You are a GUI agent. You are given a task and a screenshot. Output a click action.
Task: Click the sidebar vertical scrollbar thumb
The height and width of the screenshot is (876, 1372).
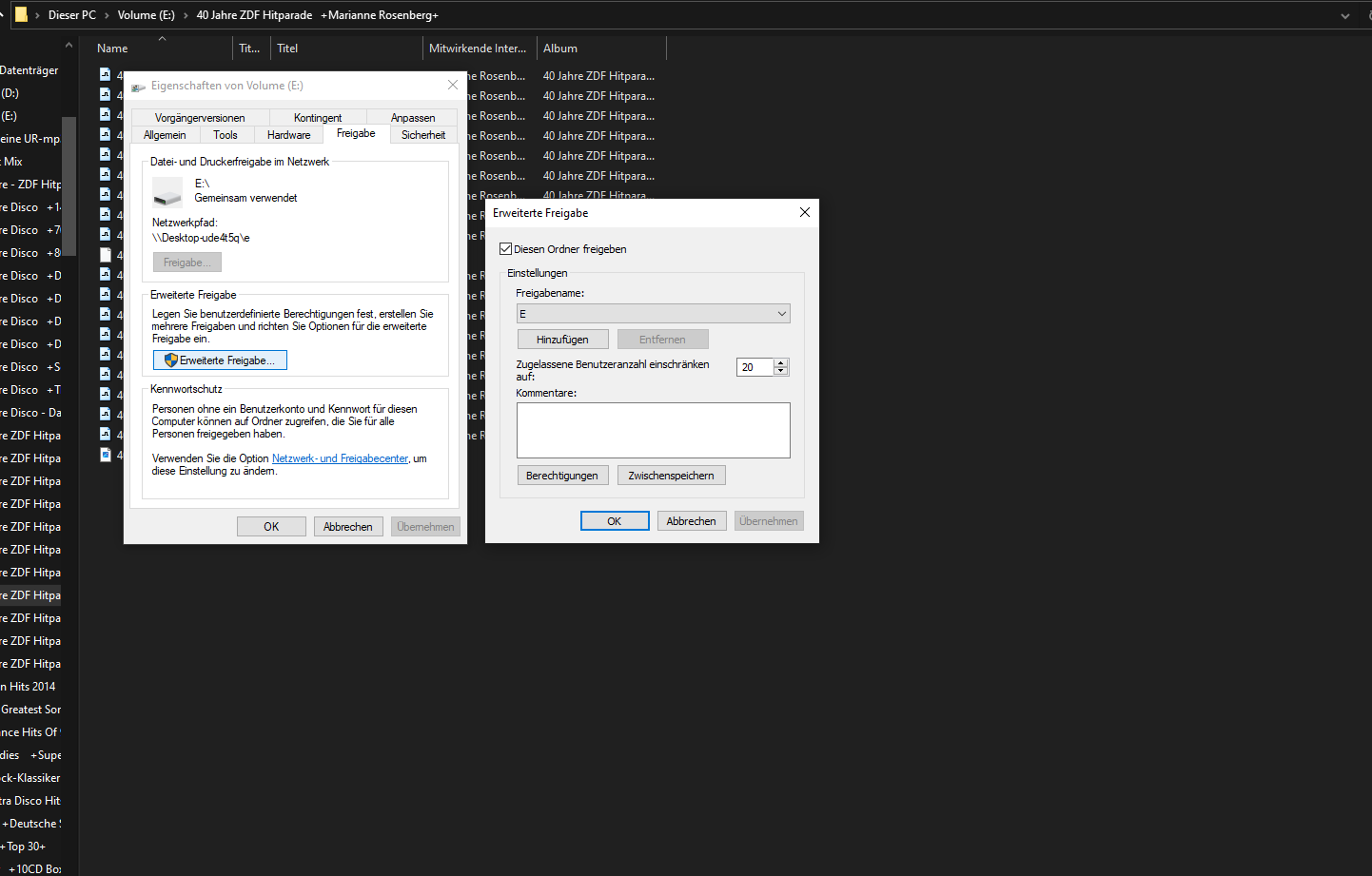[69, 185]
